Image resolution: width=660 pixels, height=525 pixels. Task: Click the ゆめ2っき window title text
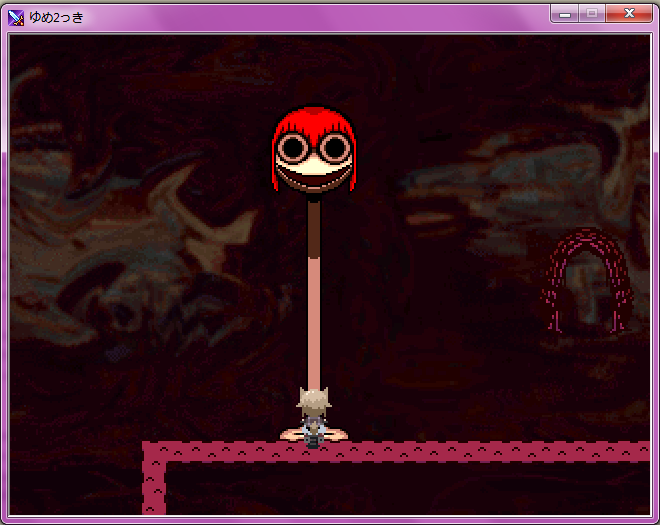click(x=56, y=18)
